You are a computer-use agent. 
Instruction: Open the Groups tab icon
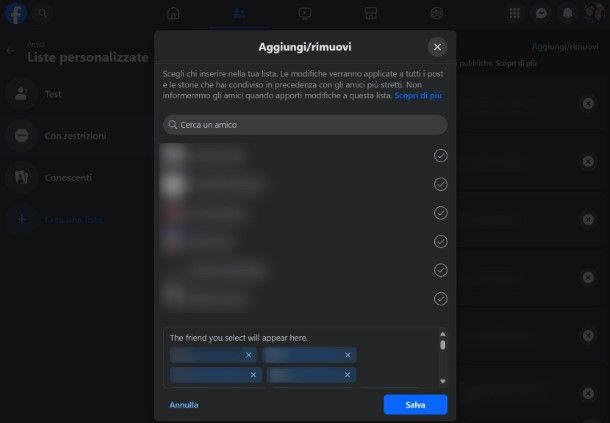pos(437,14)
